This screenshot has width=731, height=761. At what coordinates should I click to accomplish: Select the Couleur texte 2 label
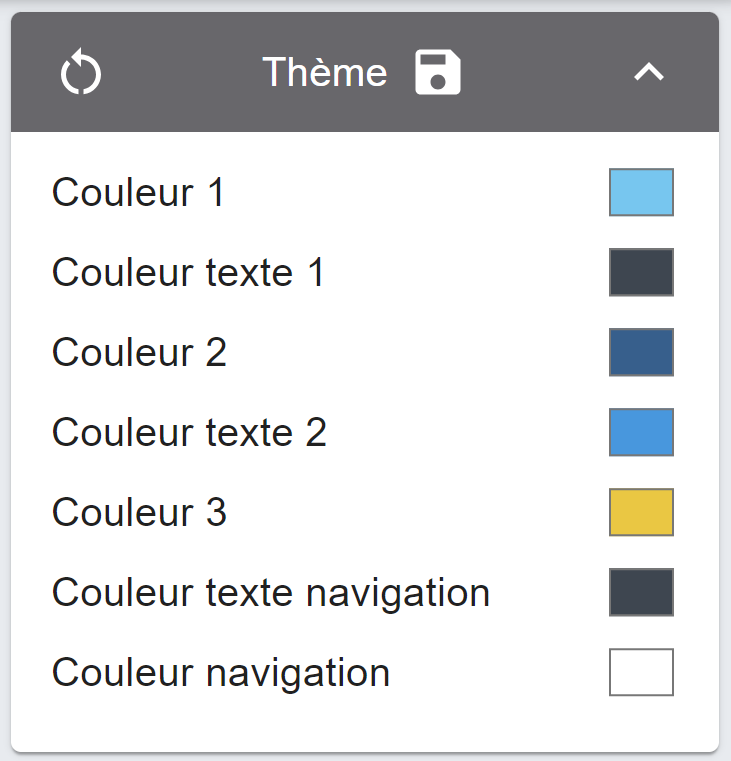(x=189, y=432)
